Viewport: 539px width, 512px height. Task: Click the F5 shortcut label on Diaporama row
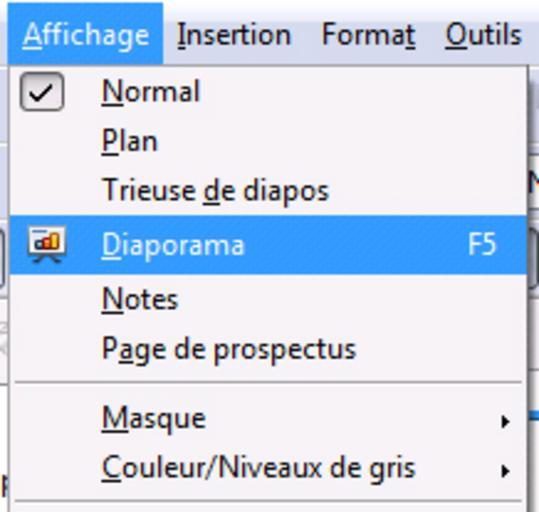point(482,244)
